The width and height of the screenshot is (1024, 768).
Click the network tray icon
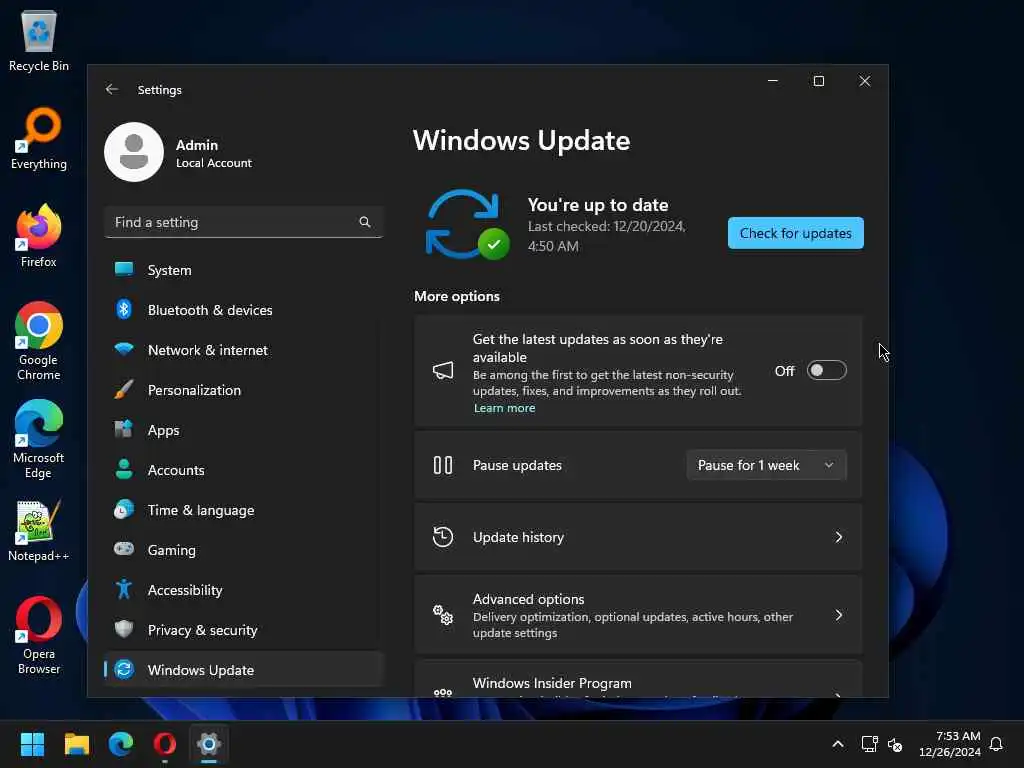pyautogui.click(x=869, y=744)
